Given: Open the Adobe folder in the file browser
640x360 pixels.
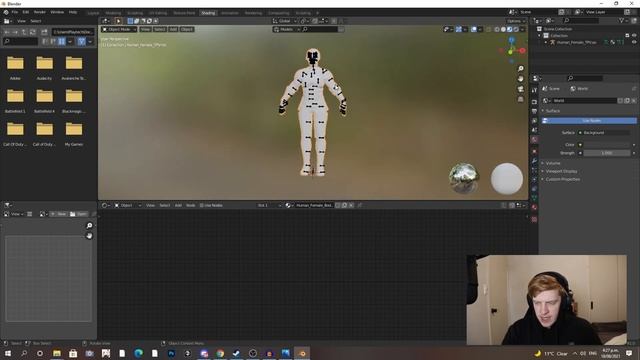Looking at the screenshot, I should [x=15, y=67].
